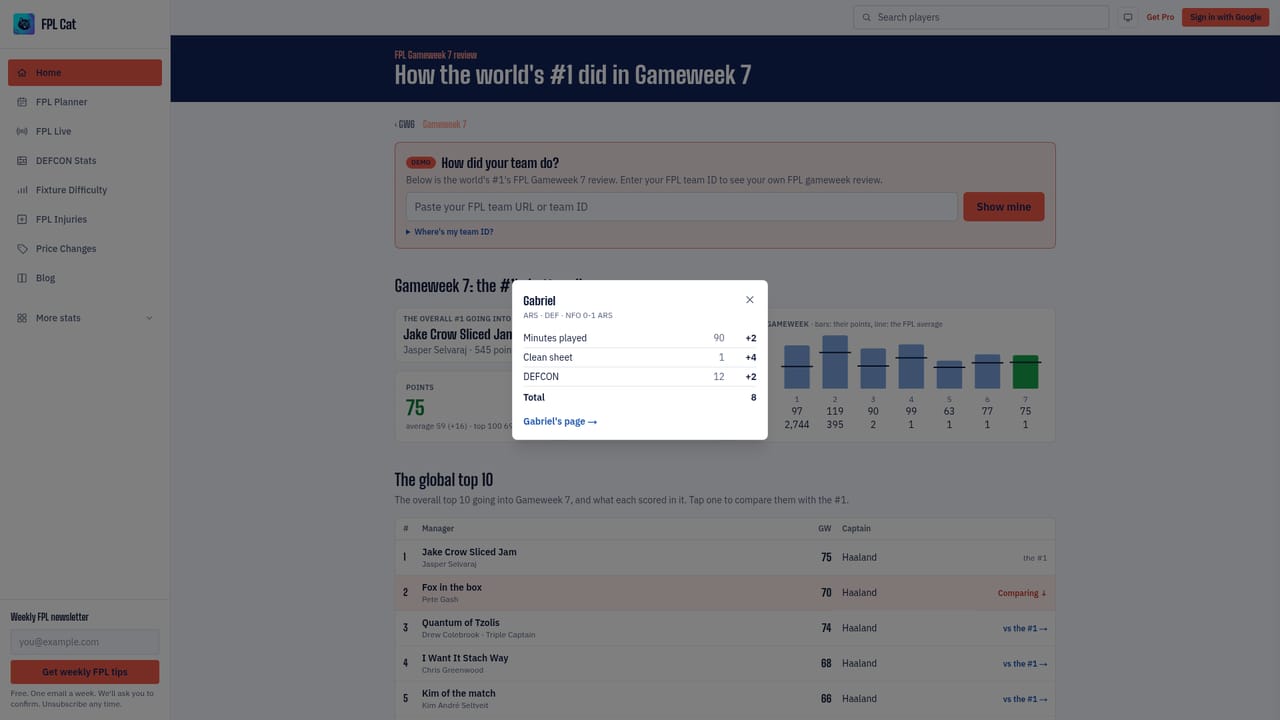Go back to GW6 link
This screenshot has width=1280, height=720.
pyautogui.click(x=405, y=125)
